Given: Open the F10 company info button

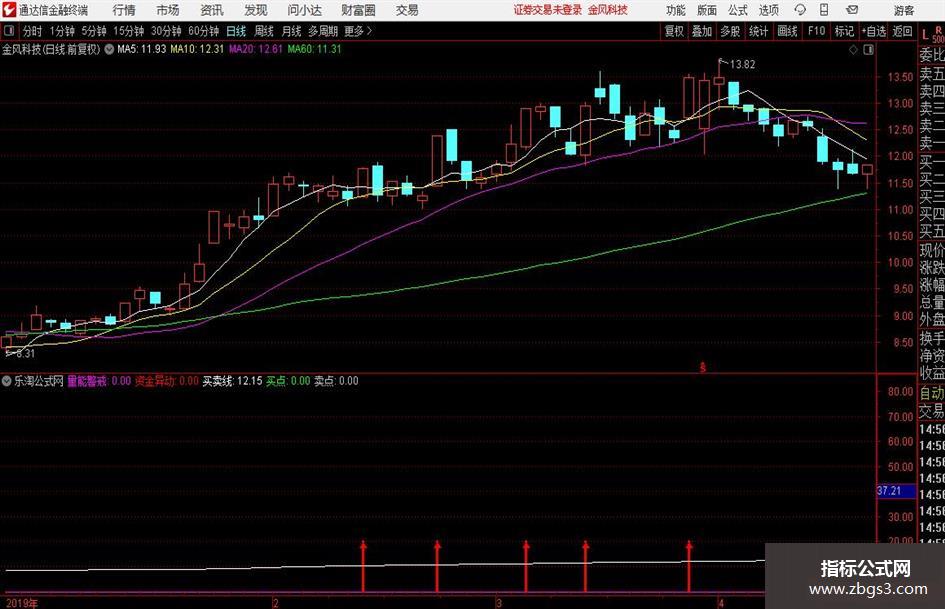Looking at the screenshot, I should click(x=816, y=31).
